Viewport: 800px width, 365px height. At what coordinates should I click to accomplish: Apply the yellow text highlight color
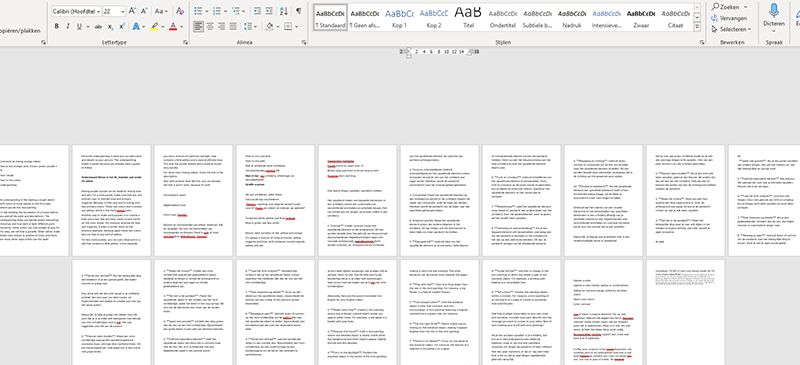155,27
